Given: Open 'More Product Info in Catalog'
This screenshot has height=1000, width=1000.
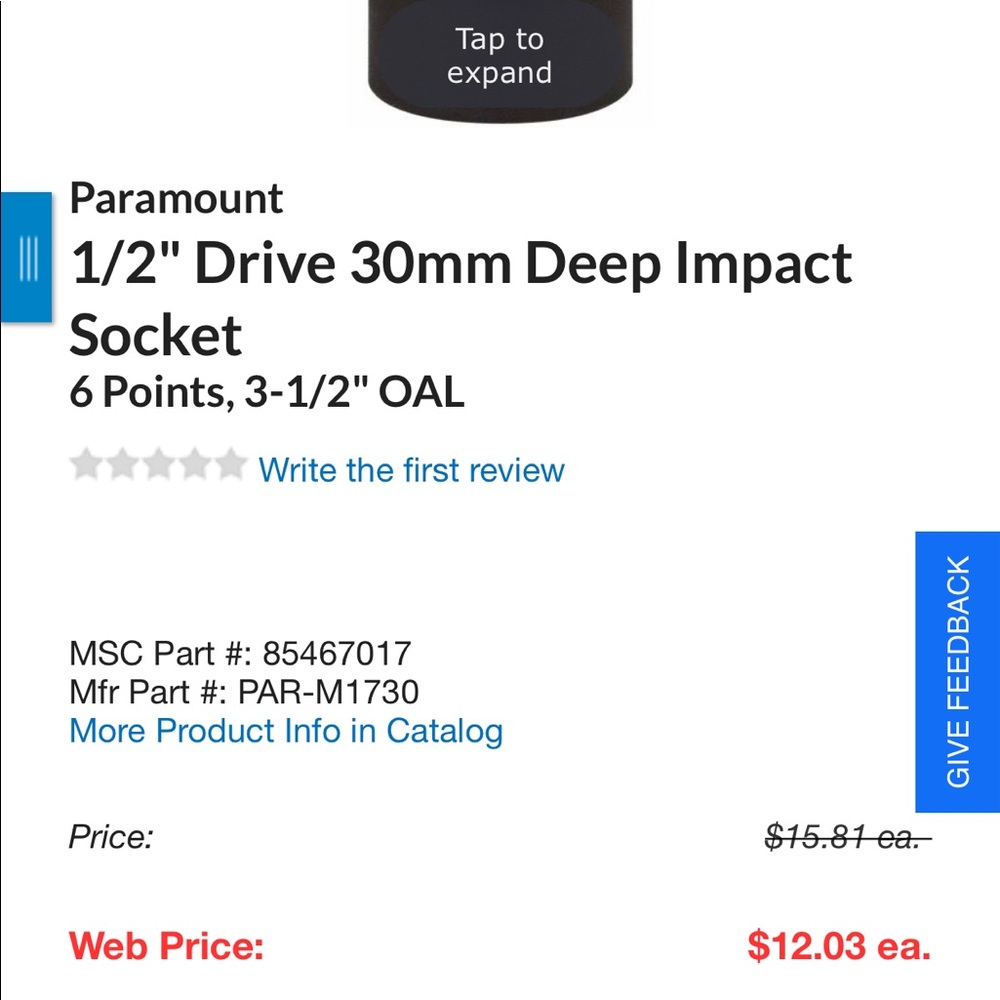Looking at the screenshot, I should pos(285,731).
